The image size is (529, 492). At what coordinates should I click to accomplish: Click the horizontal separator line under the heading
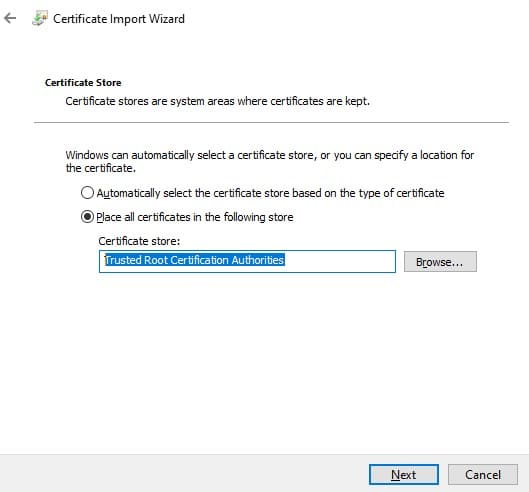pos(271,122)
